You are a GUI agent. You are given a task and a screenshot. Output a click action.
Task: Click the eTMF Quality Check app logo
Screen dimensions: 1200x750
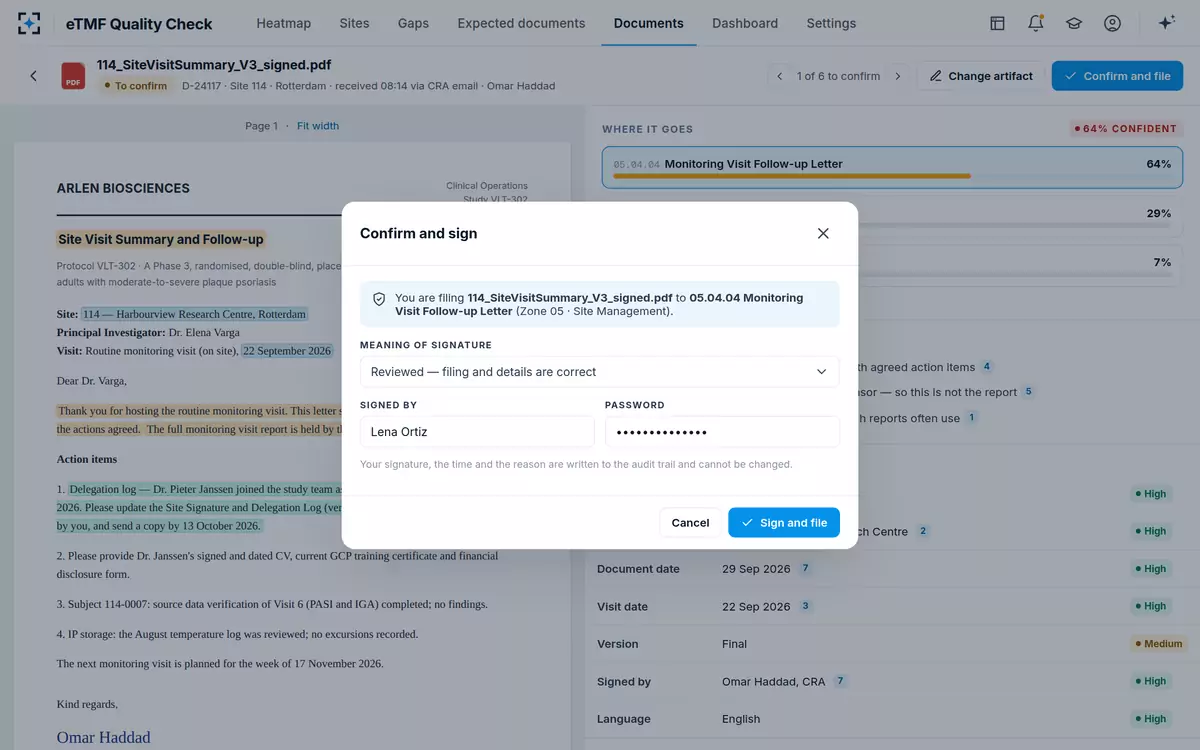point(29,23)
